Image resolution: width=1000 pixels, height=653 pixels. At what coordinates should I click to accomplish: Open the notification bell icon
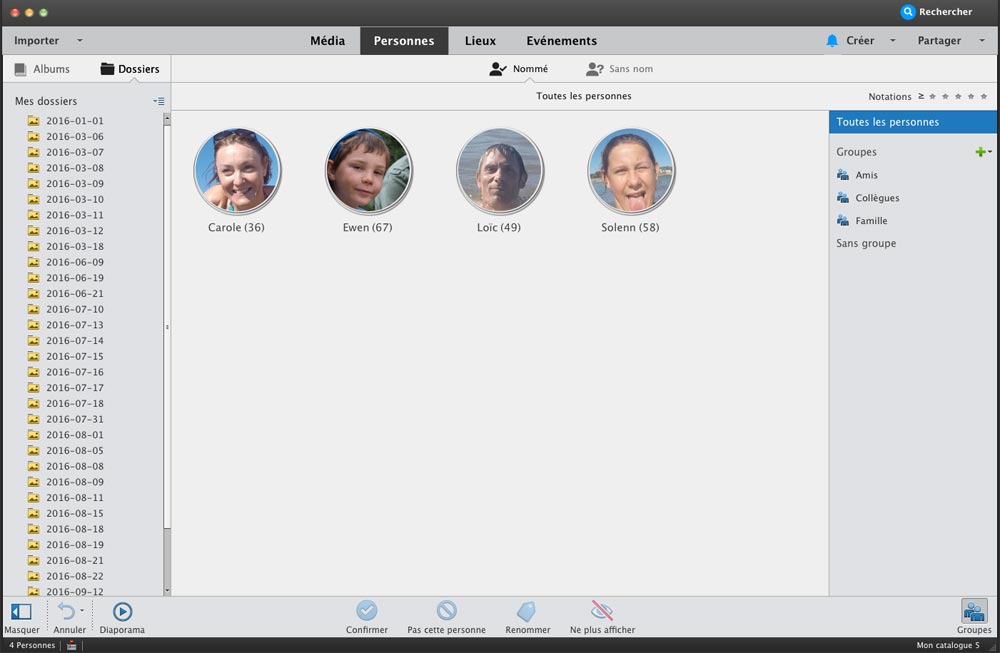(832, 41)
